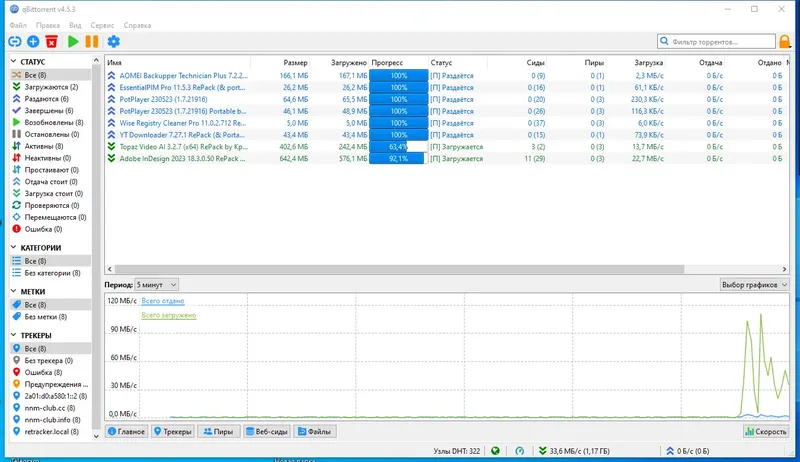Screen dimensions: 800x462
Task: Open the Период 5 минут dropdown
Action: click(156, 285)
